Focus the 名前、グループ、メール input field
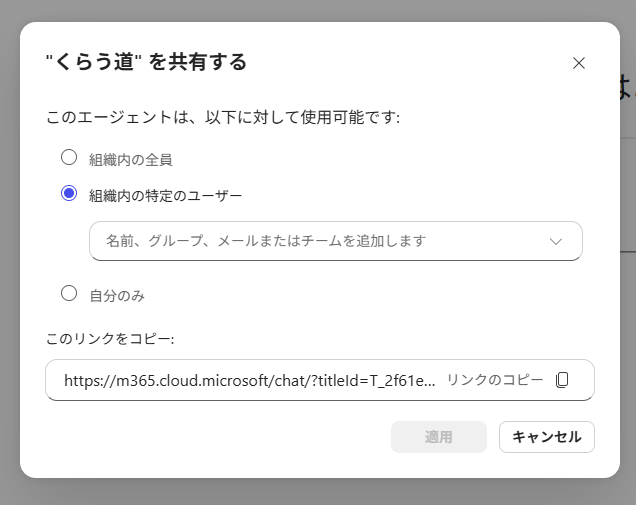The image size is (636, 505). pyautogui.click(x=336, y=241)
